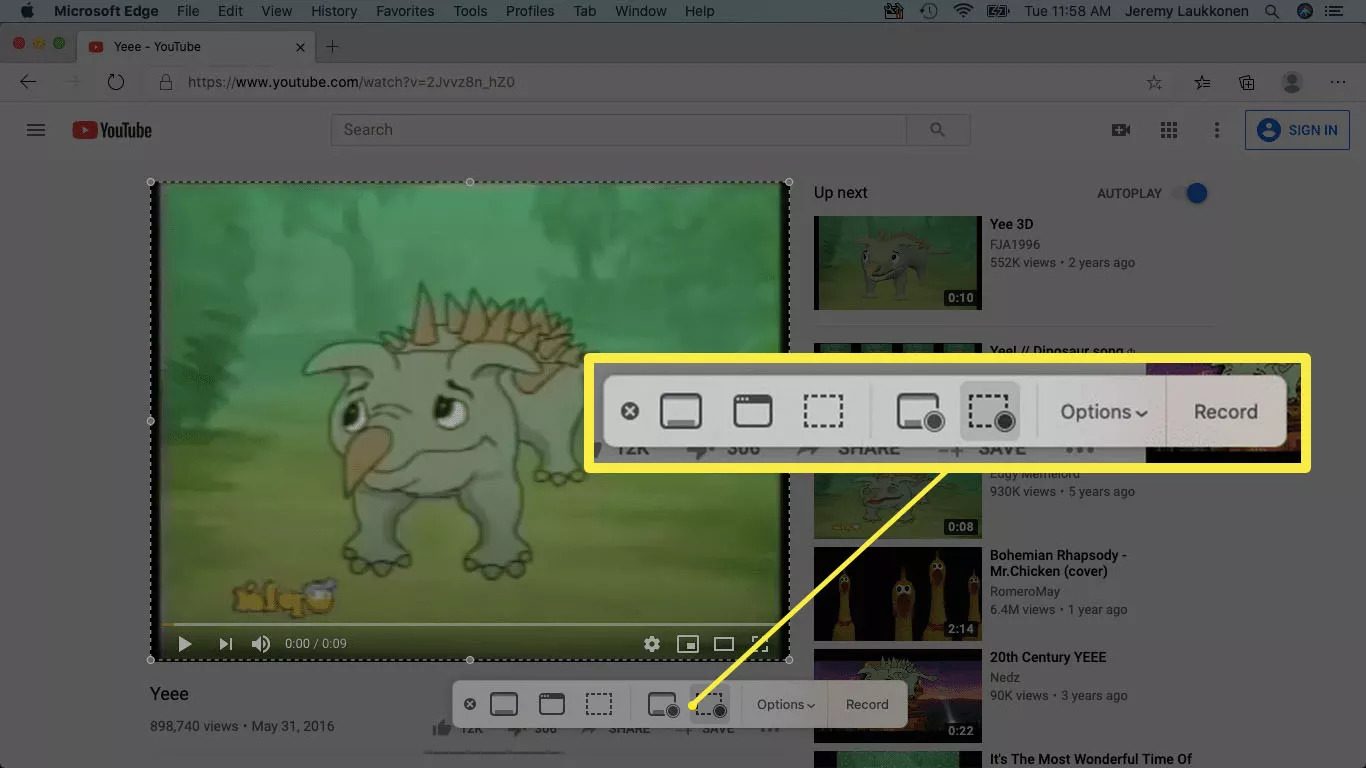The width and height of the screenshot is (1366, 768).
Task: Mute the video with the speaker icon
Action: pyautogui.click(x=261, y=644)
